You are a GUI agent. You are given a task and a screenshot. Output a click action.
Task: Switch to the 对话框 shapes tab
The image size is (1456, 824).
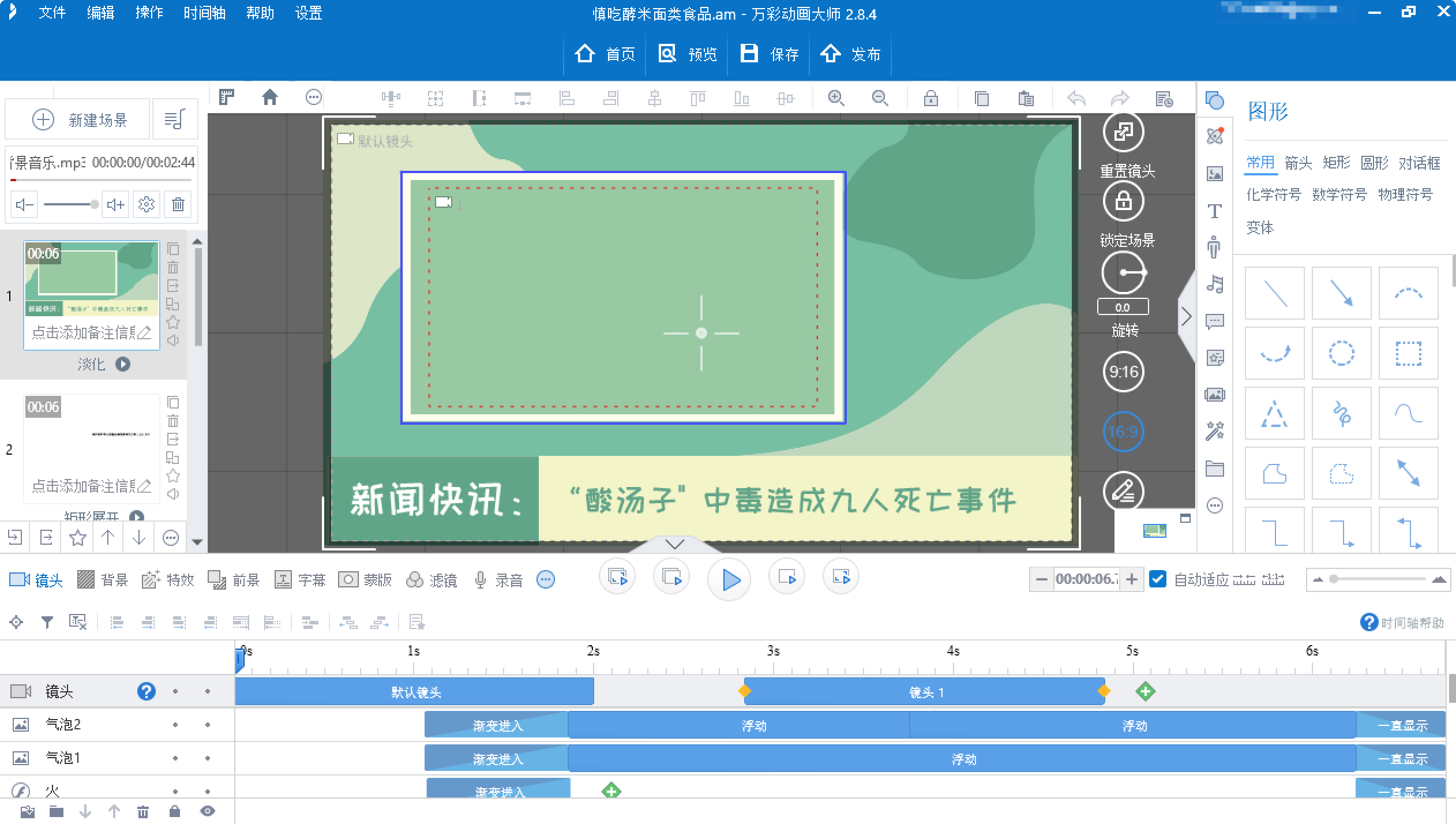tap(1420, 163)
